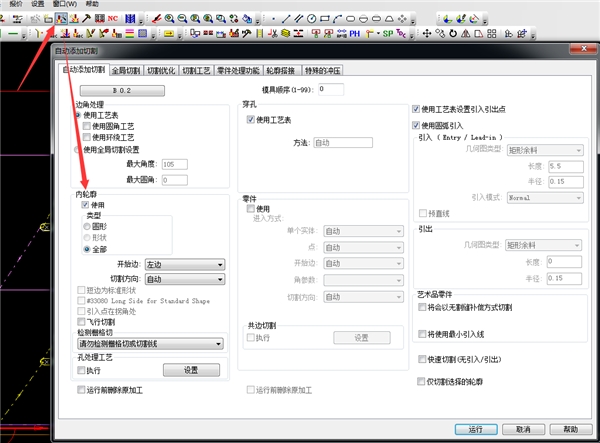Click into the 模具顺序(1-99) input field
This screenshot has width=600, height=443.
coord(330,90)
